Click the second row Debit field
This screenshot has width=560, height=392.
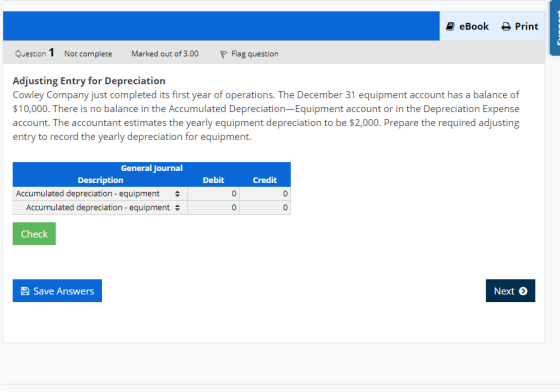[x=213, y=207]
